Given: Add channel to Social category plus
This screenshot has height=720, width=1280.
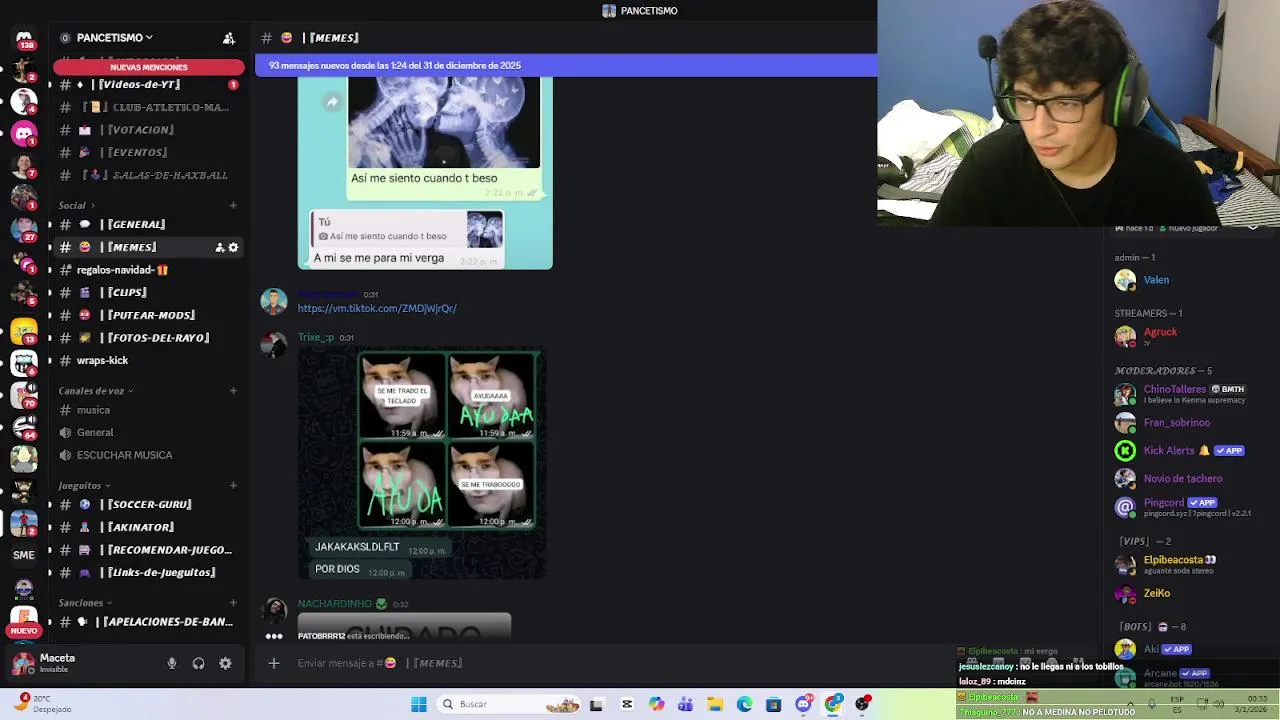Looking at the screenshot, I should click(x=233, y=205).
